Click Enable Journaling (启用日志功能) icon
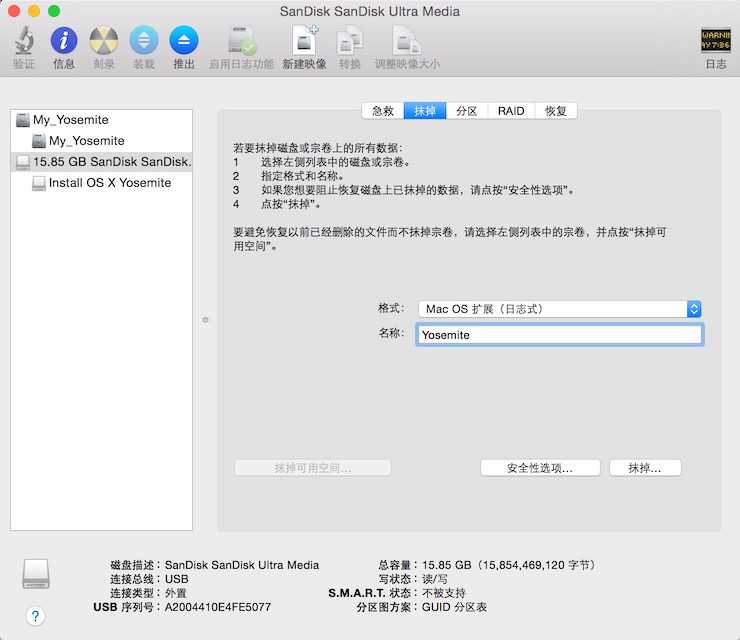 (x=242, y=41)
